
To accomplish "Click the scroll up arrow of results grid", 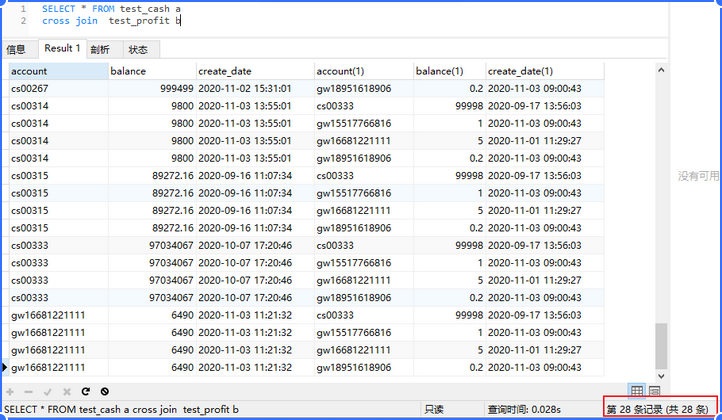I will point(660,70).
